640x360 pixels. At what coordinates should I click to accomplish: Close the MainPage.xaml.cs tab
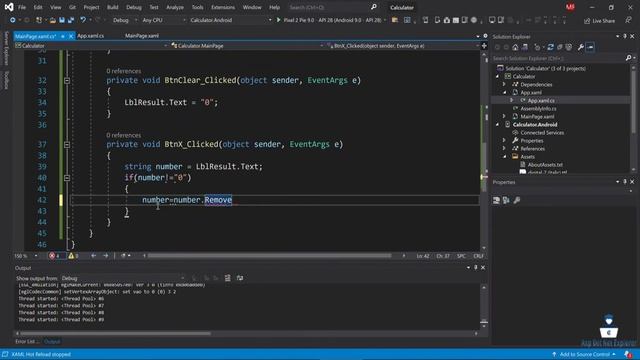coord(71,36)
